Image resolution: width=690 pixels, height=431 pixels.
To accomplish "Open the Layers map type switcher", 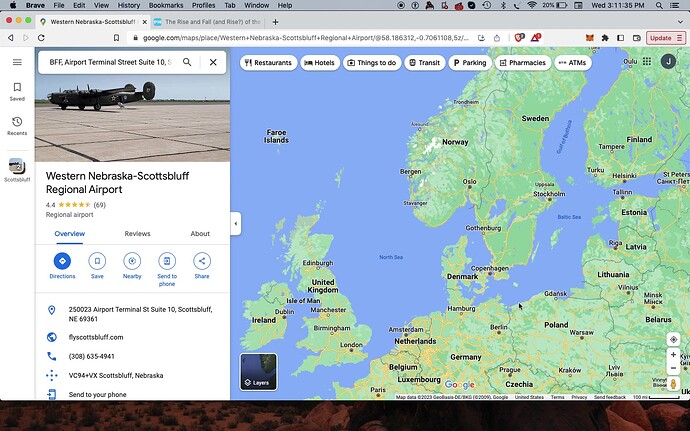I will tap(258, 372).
